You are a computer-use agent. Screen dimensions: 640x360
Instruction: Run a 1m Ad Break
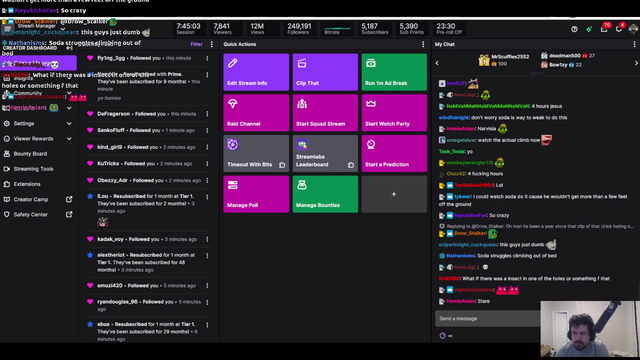coord(394,72)
